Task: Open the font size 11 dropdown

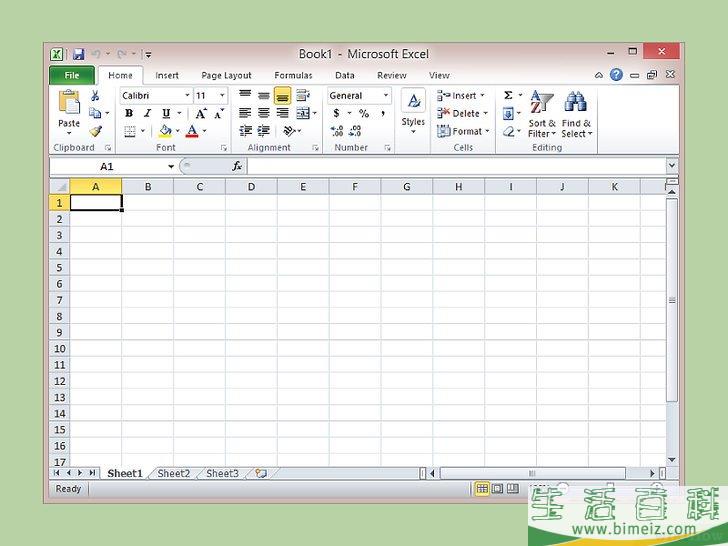Action: [222, 96]
